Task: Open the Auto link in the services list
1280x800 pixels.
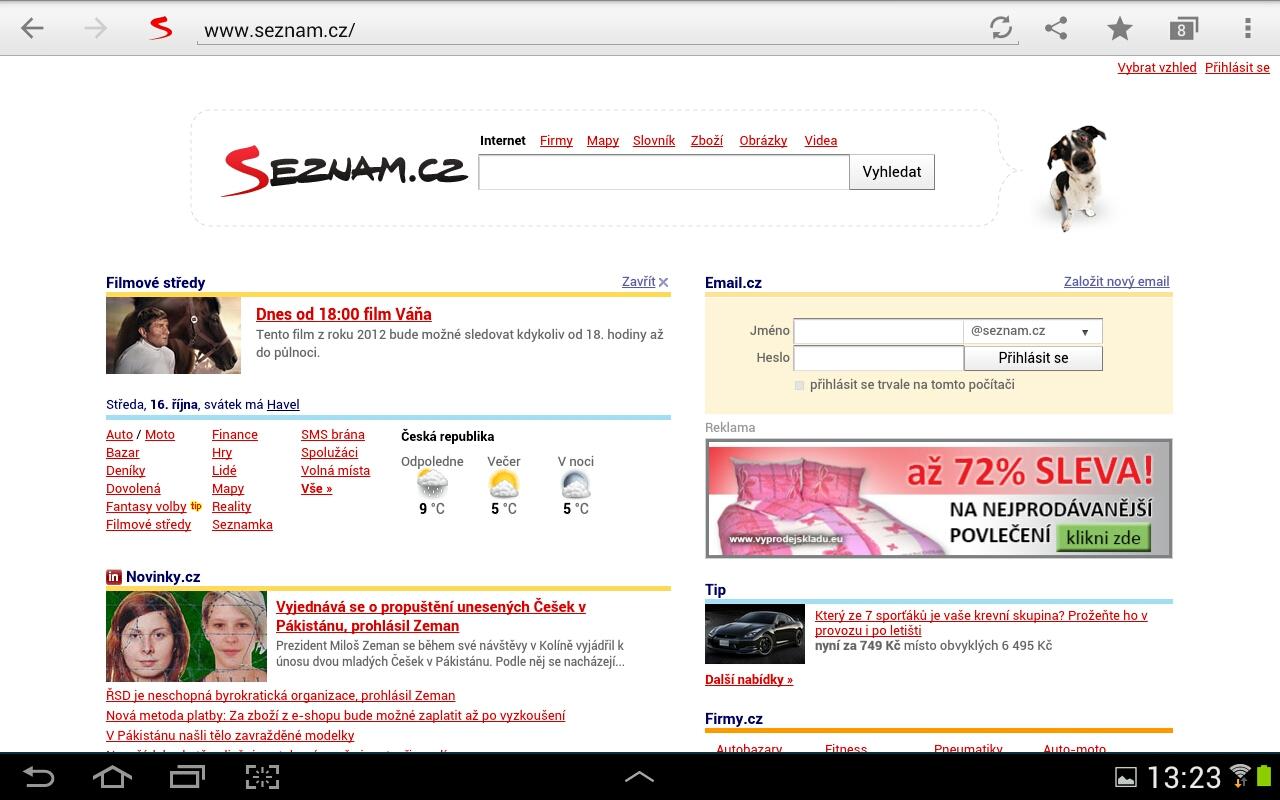Action: point(120,435)
